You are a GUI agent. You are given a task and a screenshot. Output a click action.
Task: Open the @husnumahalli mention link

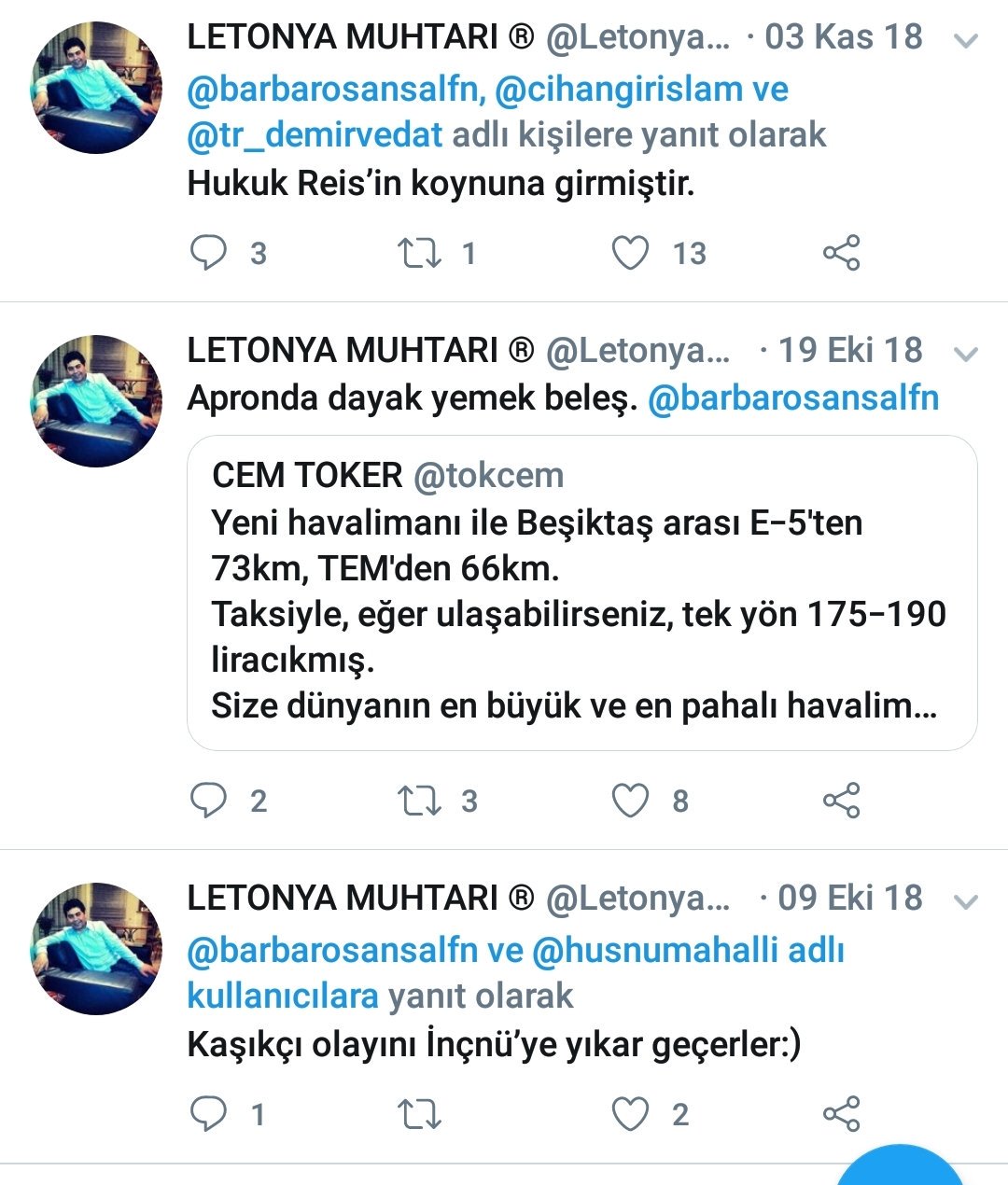pyautogui.click(x=655, y=950)
